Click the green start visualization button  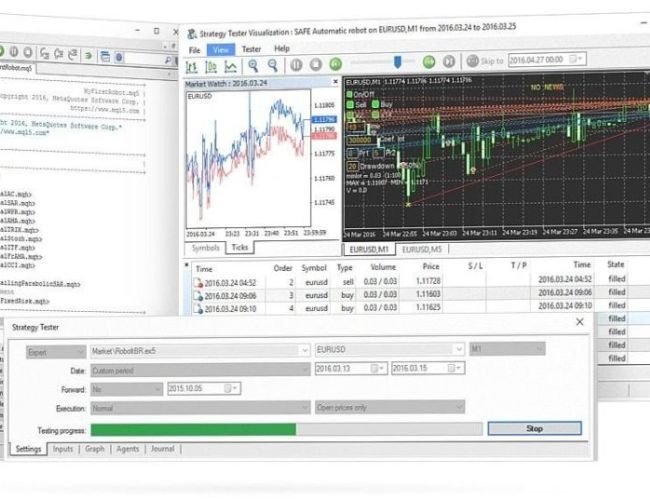[336, 64]
